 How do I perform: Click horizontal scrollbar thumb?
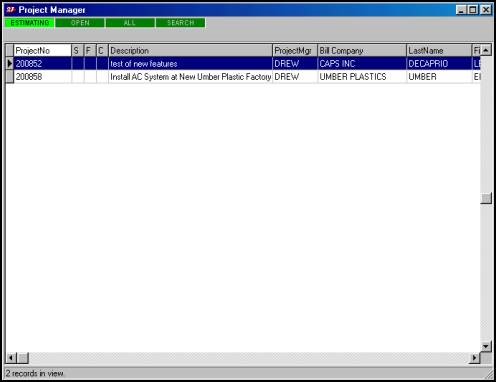tap(23, 358)
